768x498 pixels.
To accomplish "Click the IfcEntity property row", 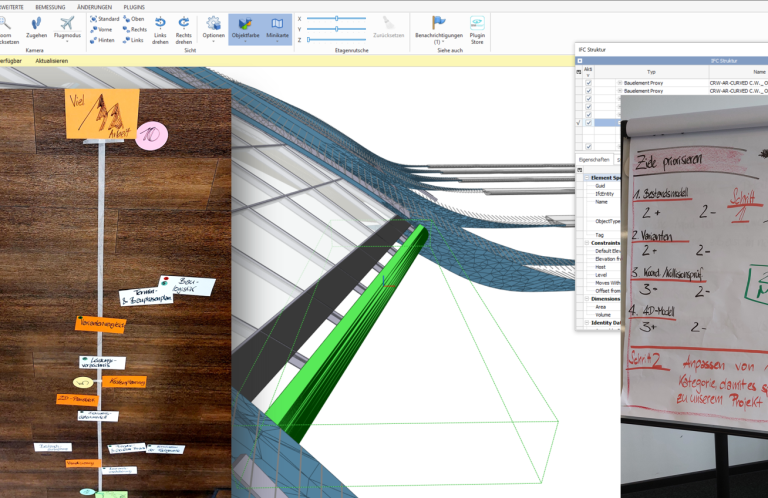I will [x=602, y=194].
